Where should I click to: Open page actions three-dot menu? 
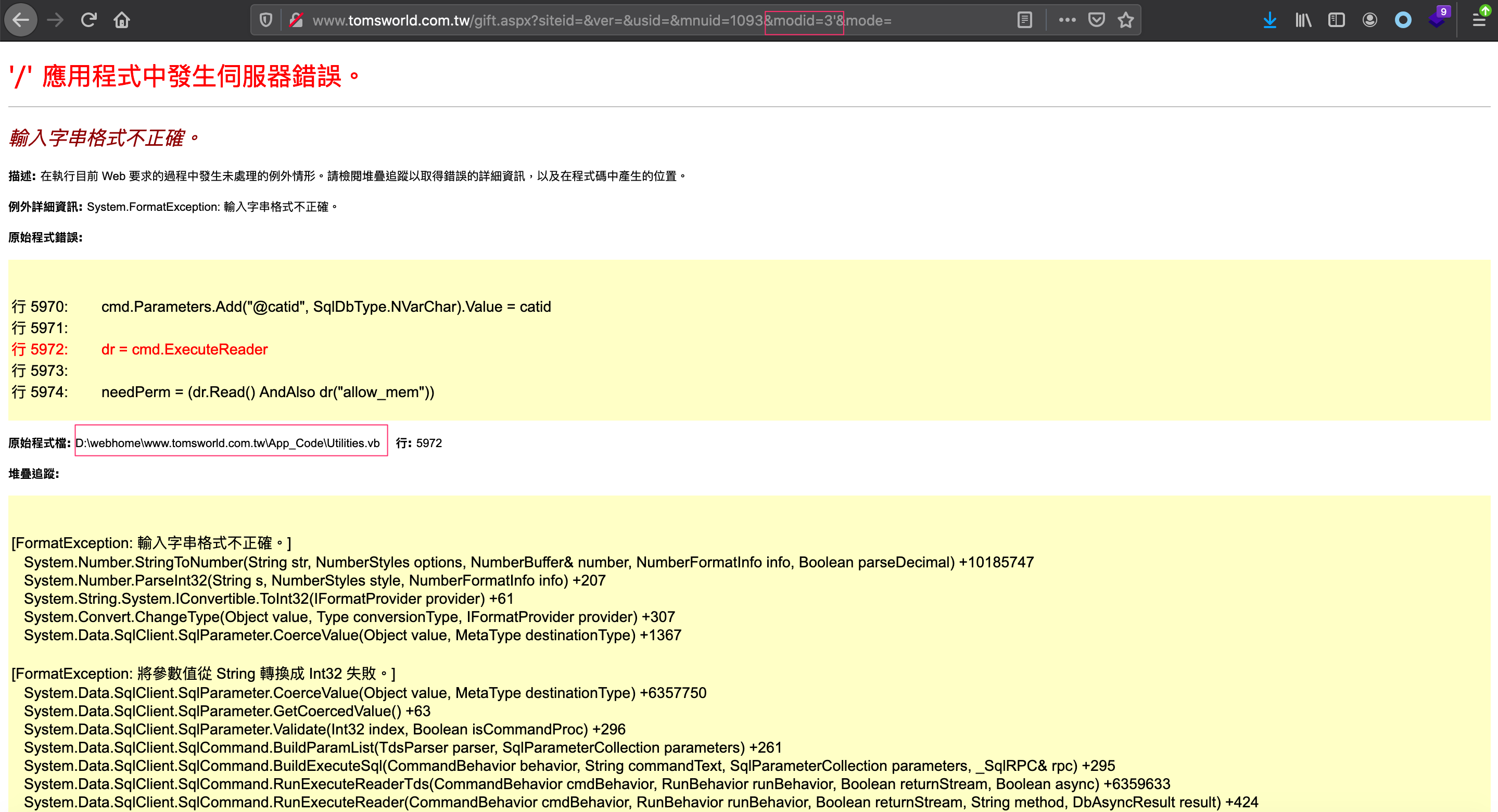click(x=1067, y=20)
